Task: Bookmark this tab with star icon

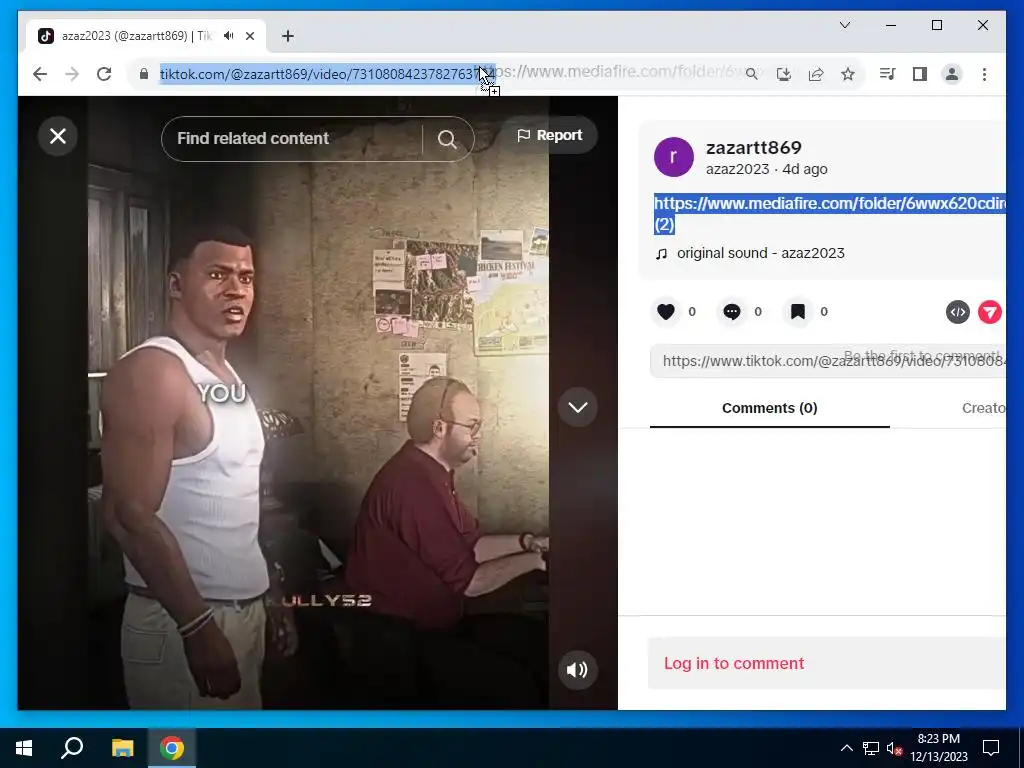Action: coord(848,74)
